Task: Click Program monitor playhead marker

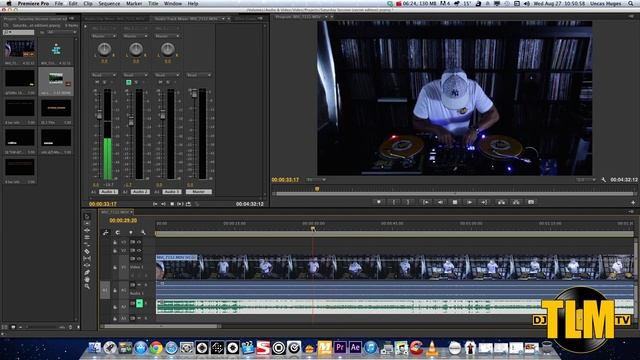Action: pyautogui.click(x=317, y=189)
